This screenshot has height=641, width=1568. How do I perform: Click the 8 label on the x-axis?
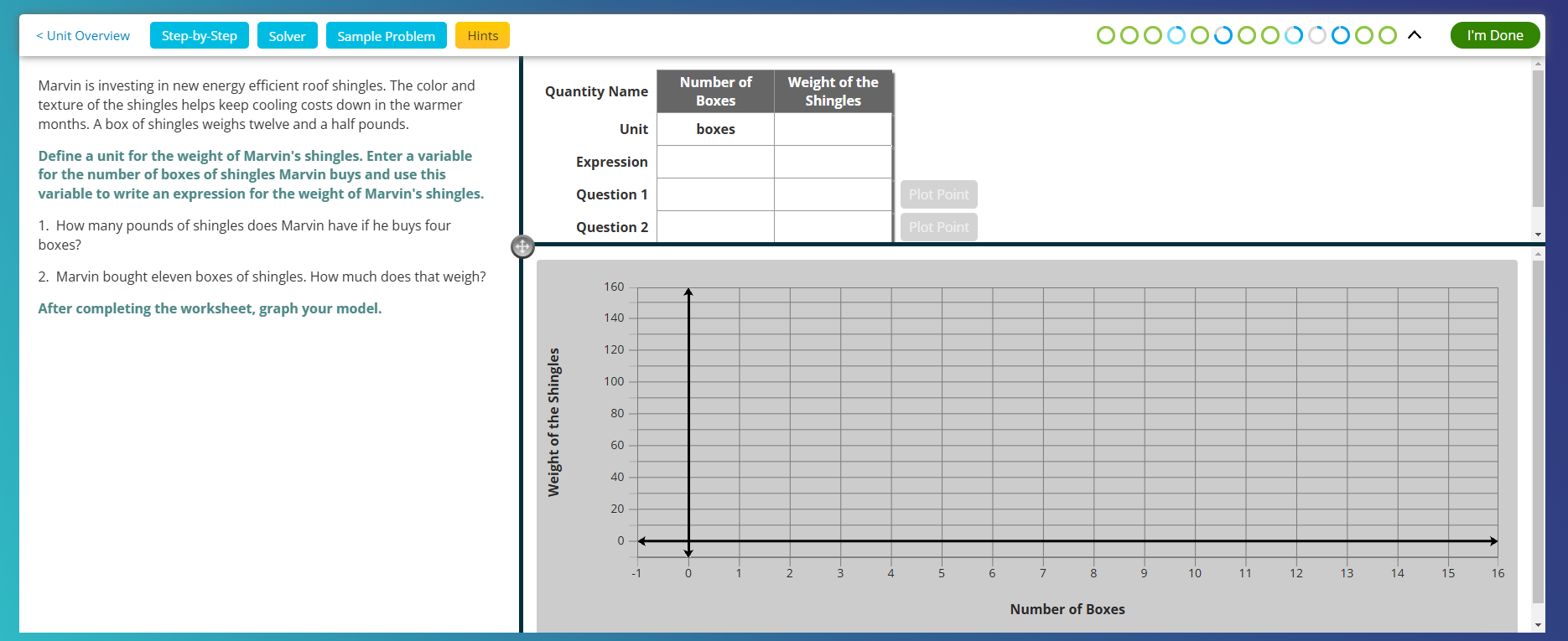click(1093, 573)
